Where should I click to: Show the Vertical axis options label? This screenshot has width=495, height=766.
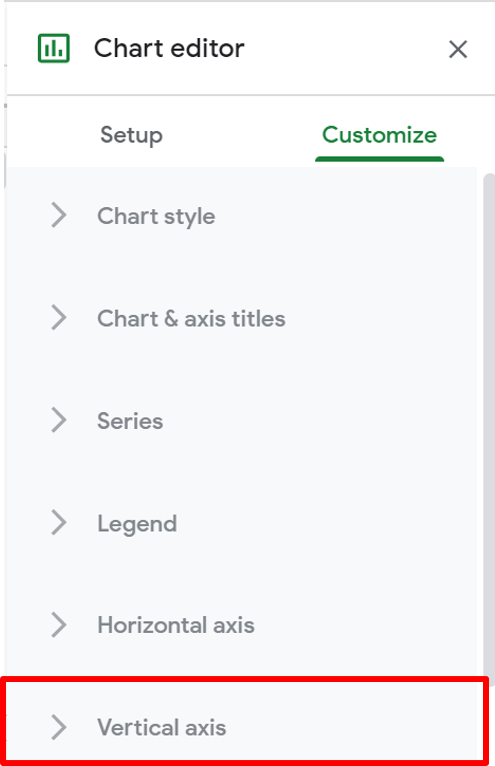point(162,727)
